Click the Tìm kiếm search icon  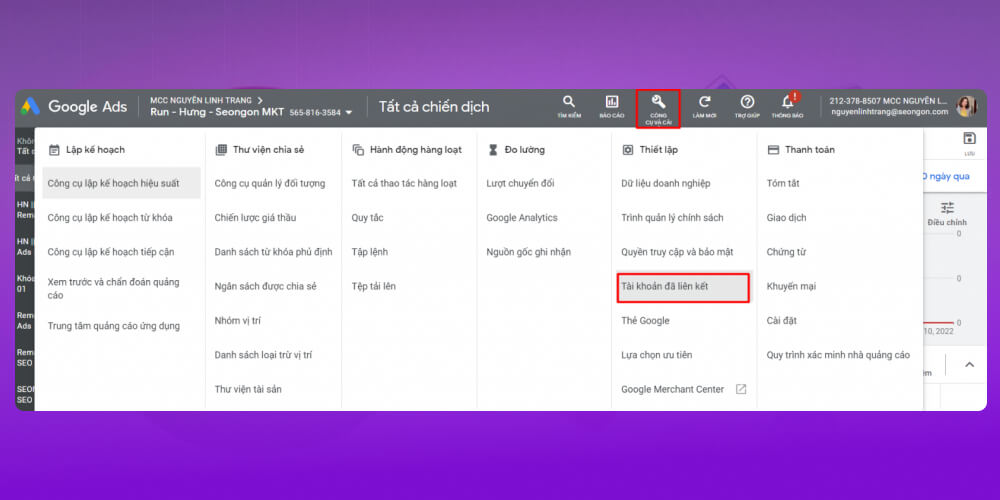569,105
